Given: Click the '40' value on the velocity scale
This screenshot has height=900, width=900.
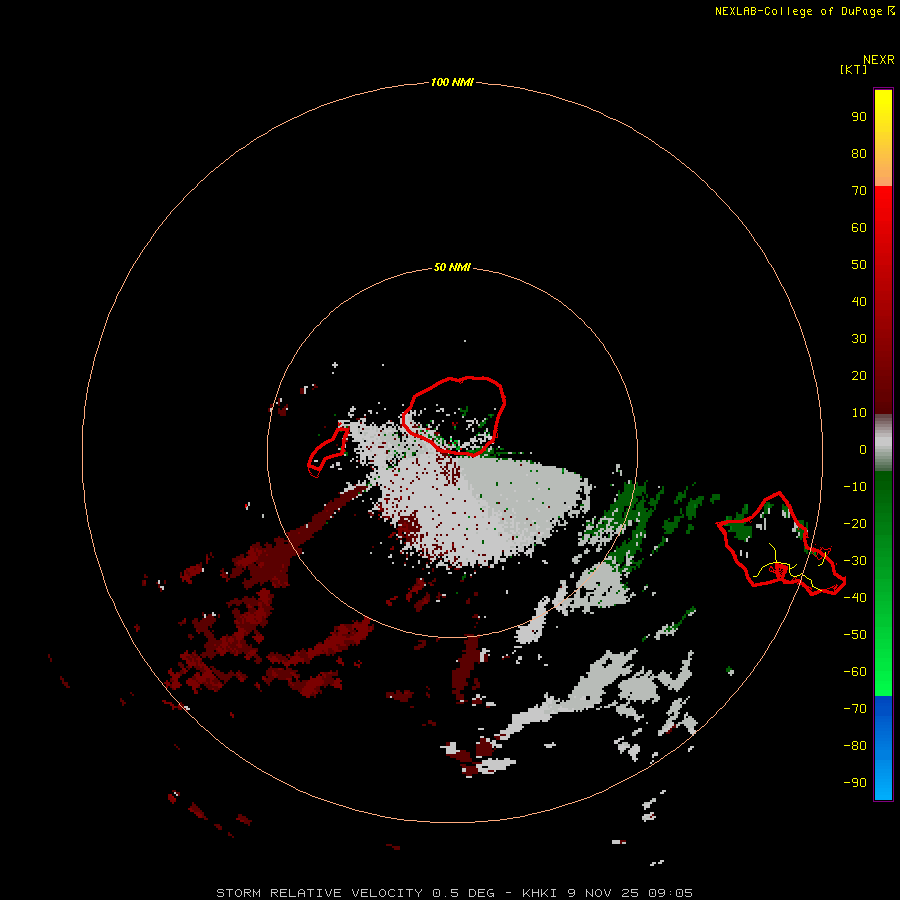Looking at the screenshot, I should coord(859,301).
